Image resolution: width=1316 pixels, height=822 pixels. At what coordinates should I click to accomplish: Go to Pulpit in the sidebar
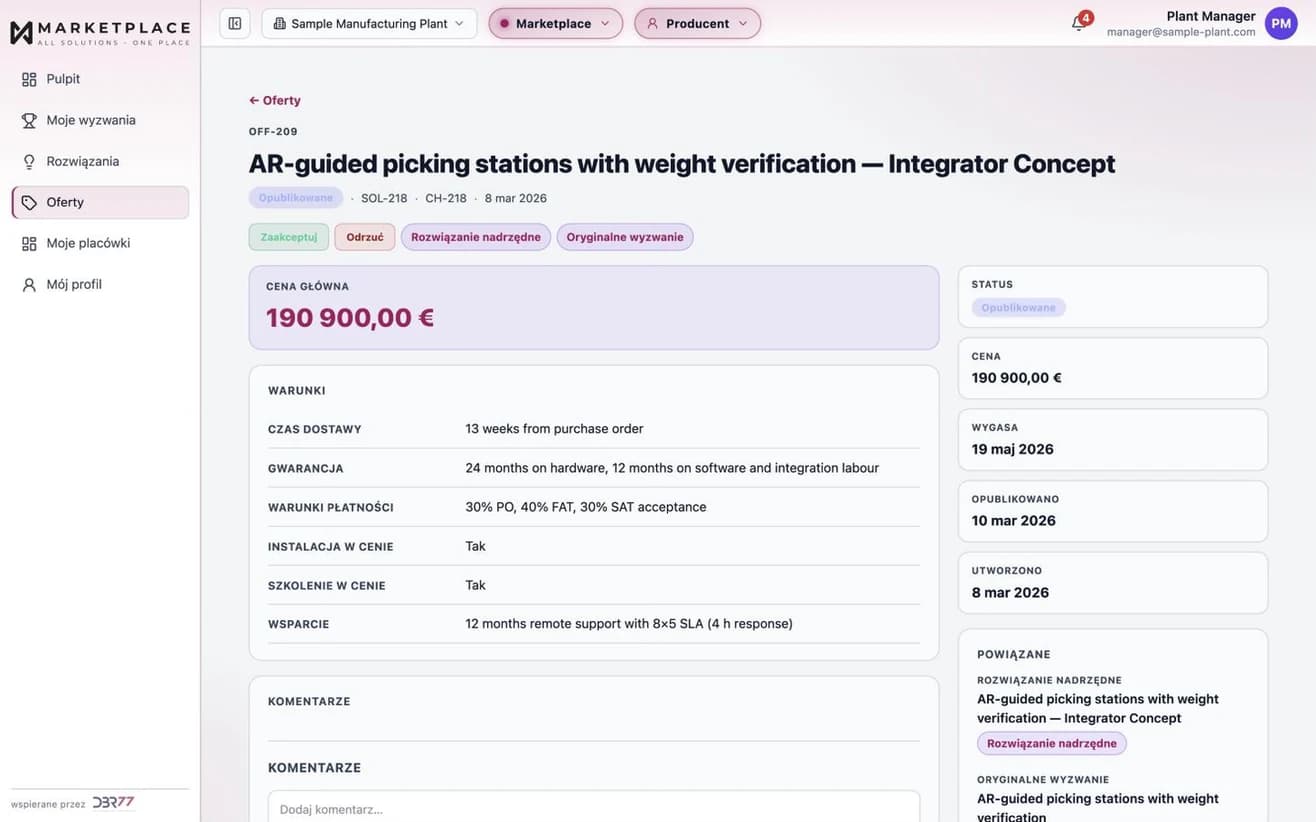click(100, 79)
